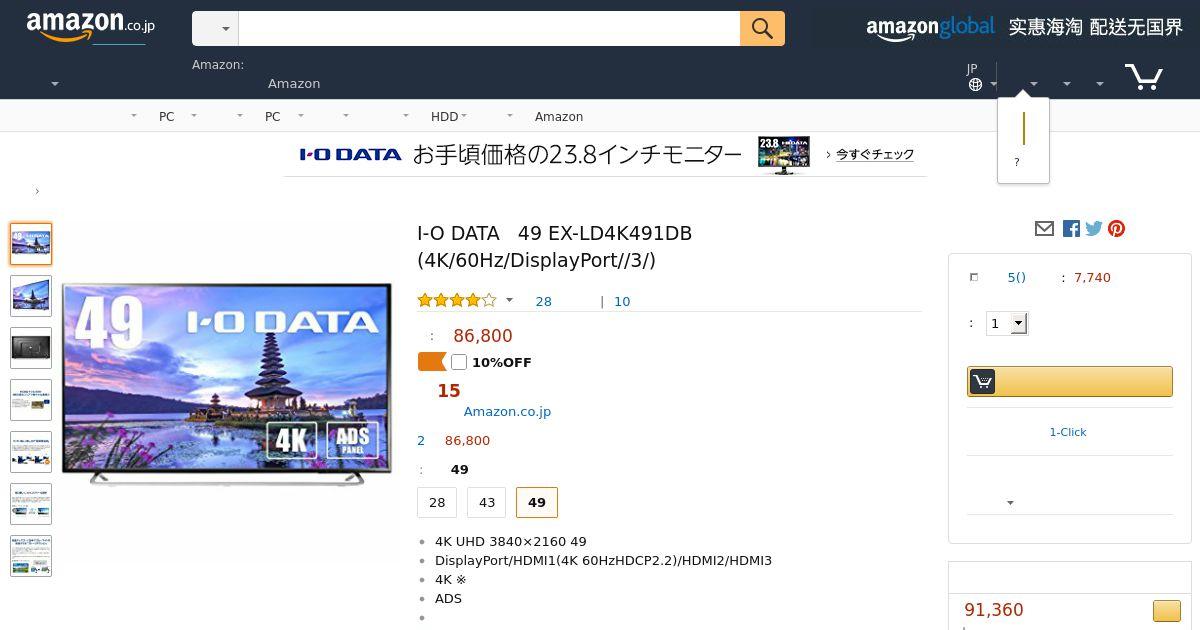The width and height of the screenshot is (1200, 630).
Task: Click the yellow add-to-cart button
Action: (x=1069, y=381)
